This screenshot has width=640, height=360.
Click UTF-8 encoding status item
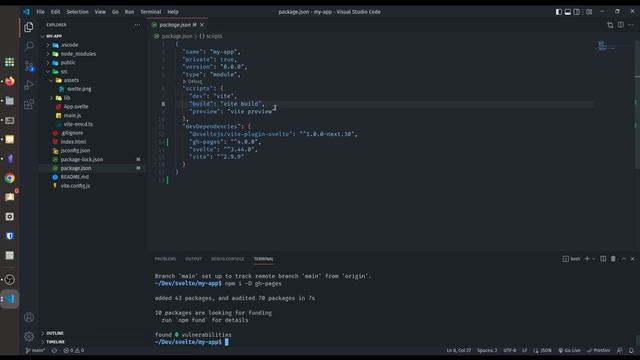(509, 350)
